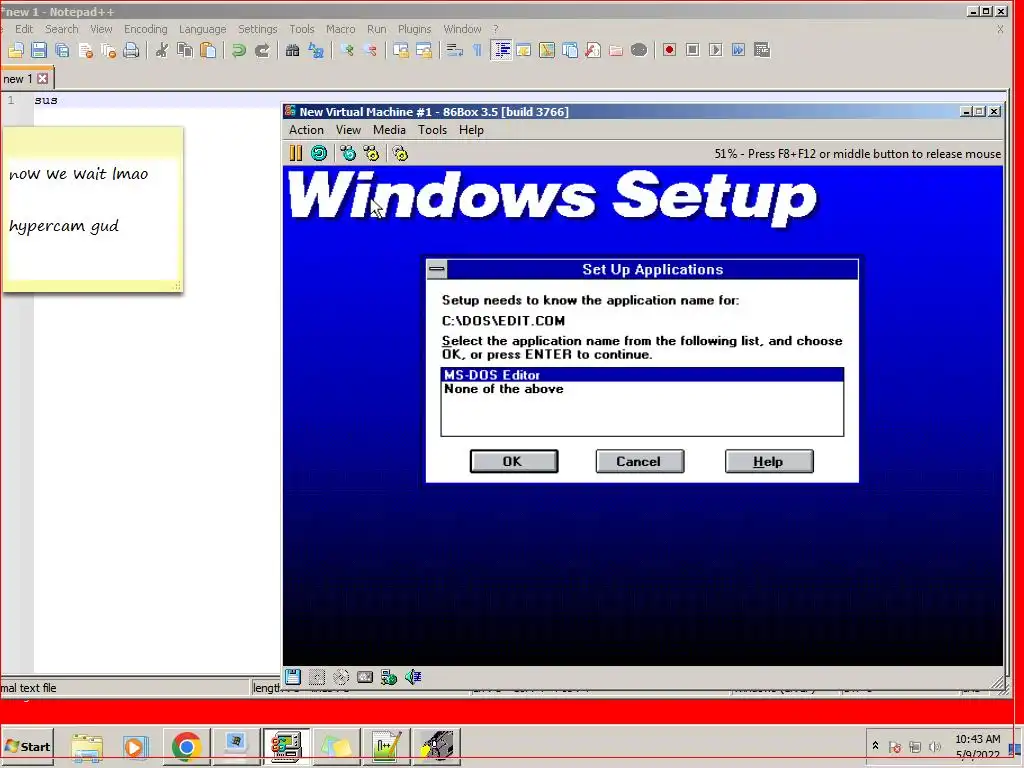The width and height of the screenshot is (1024, 768).
Task: Click sticky note text 'now we wait lmao'
Action: [78, 174]
